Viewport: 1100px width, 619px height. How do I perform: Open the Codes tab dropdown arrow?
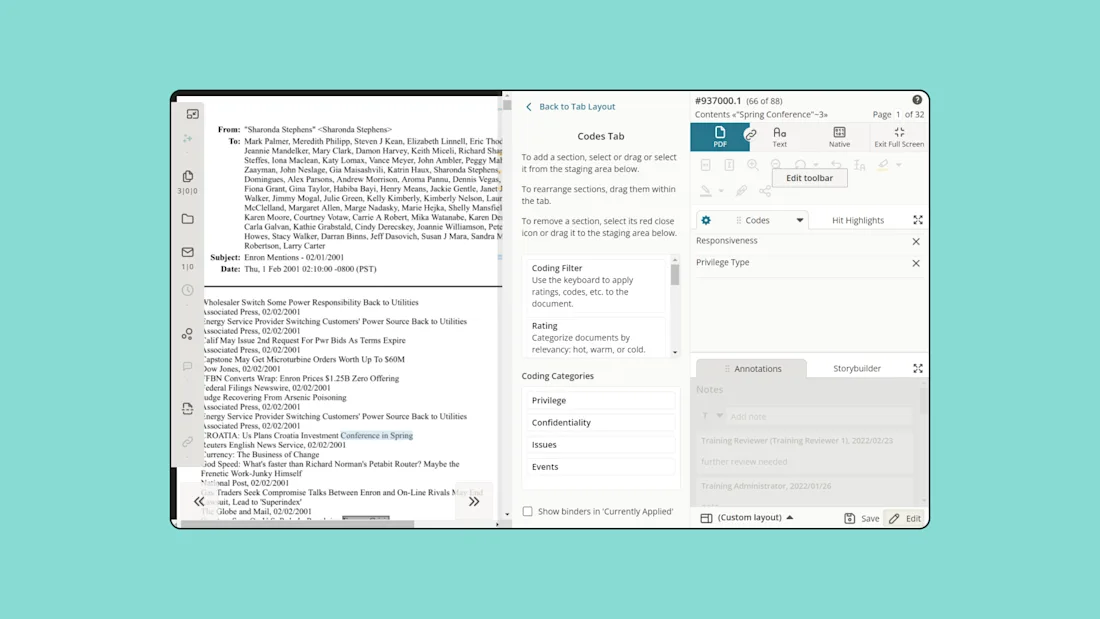coord(799,220)
